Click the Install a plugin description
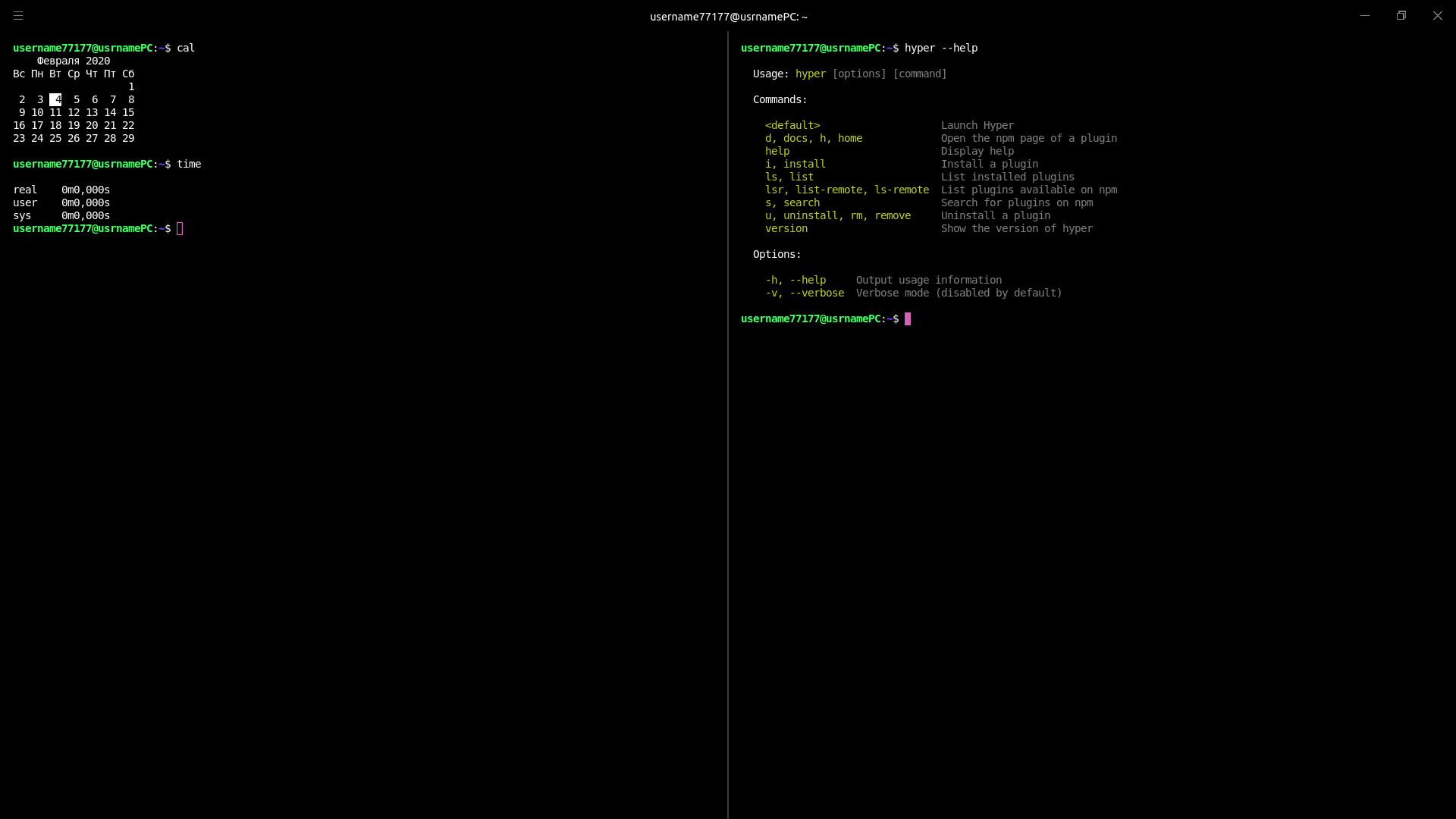This screenshot has width=1456, height=819. (990, 164)
